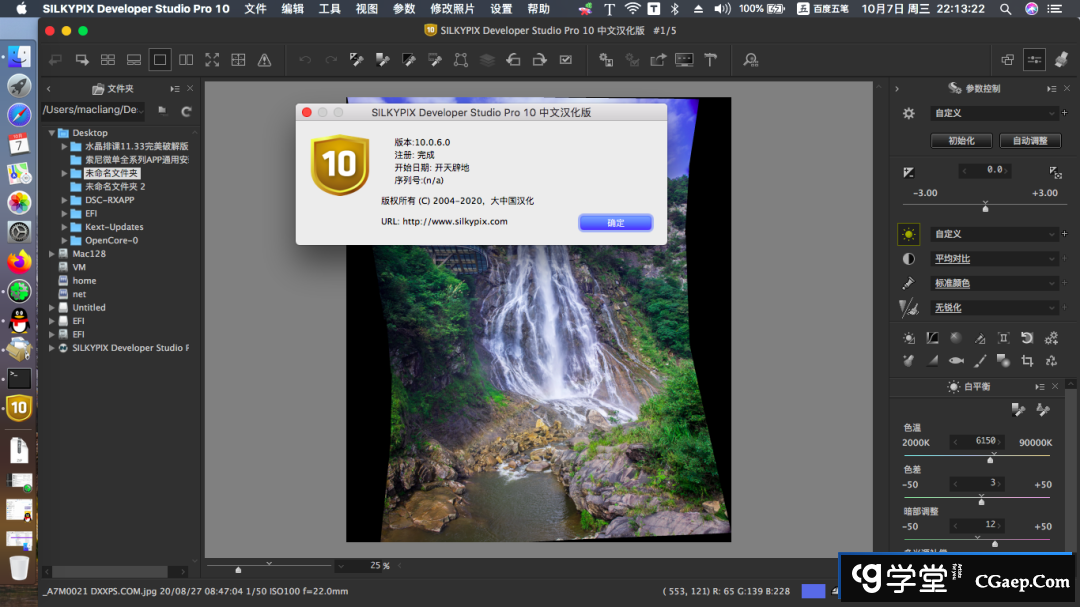
Task: Select the crop tool icon
Action: [1027, 361]
